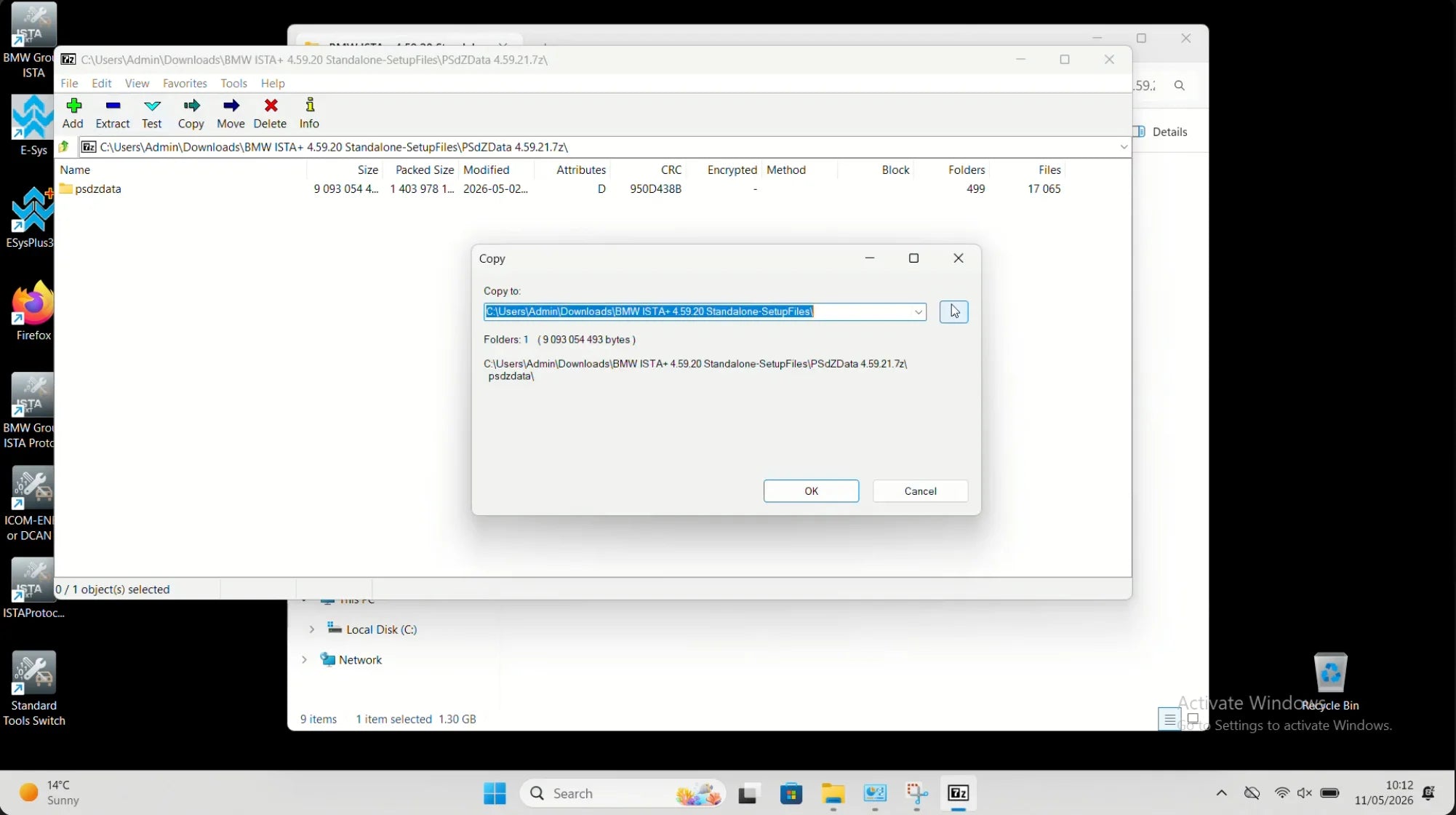The height and width of the screenshot is (815, 1456).
Task: Switch Explorer to large thumbnails view
Action: (1193, 720)
